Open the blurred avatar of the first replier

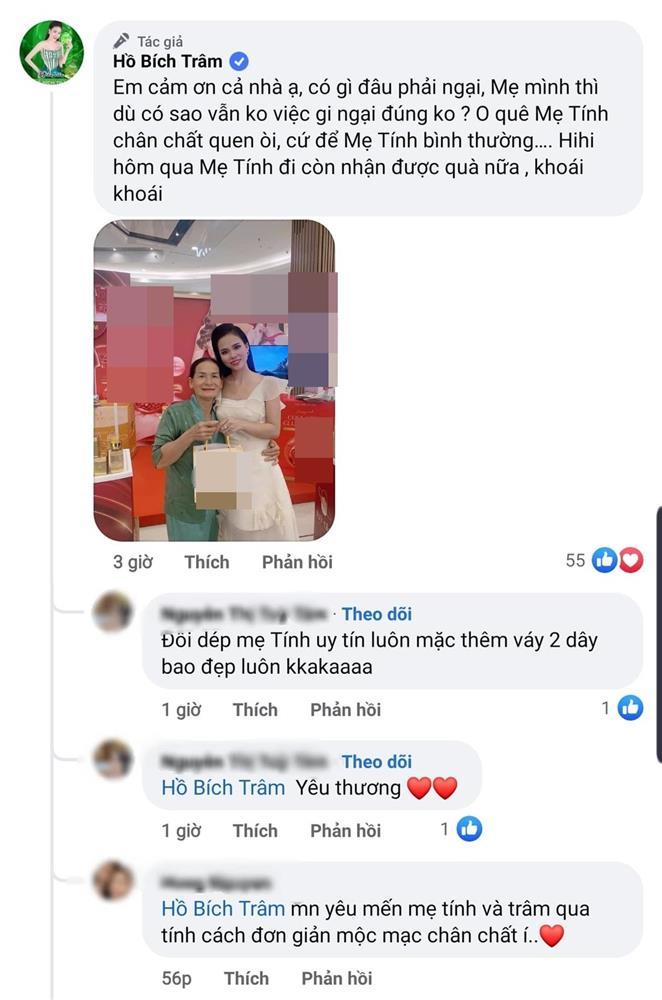(112, 612)
